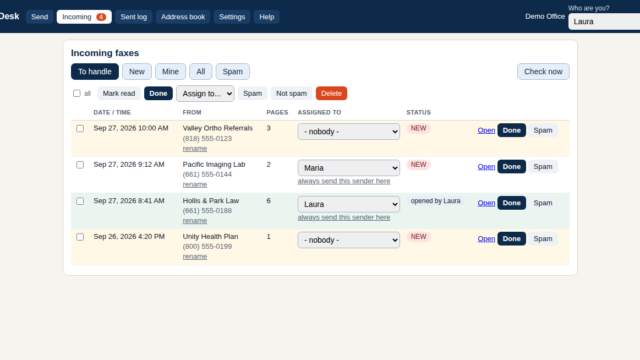Open the Send page
The height and width of the screenshot is (360, 640).
click(40, 17)
